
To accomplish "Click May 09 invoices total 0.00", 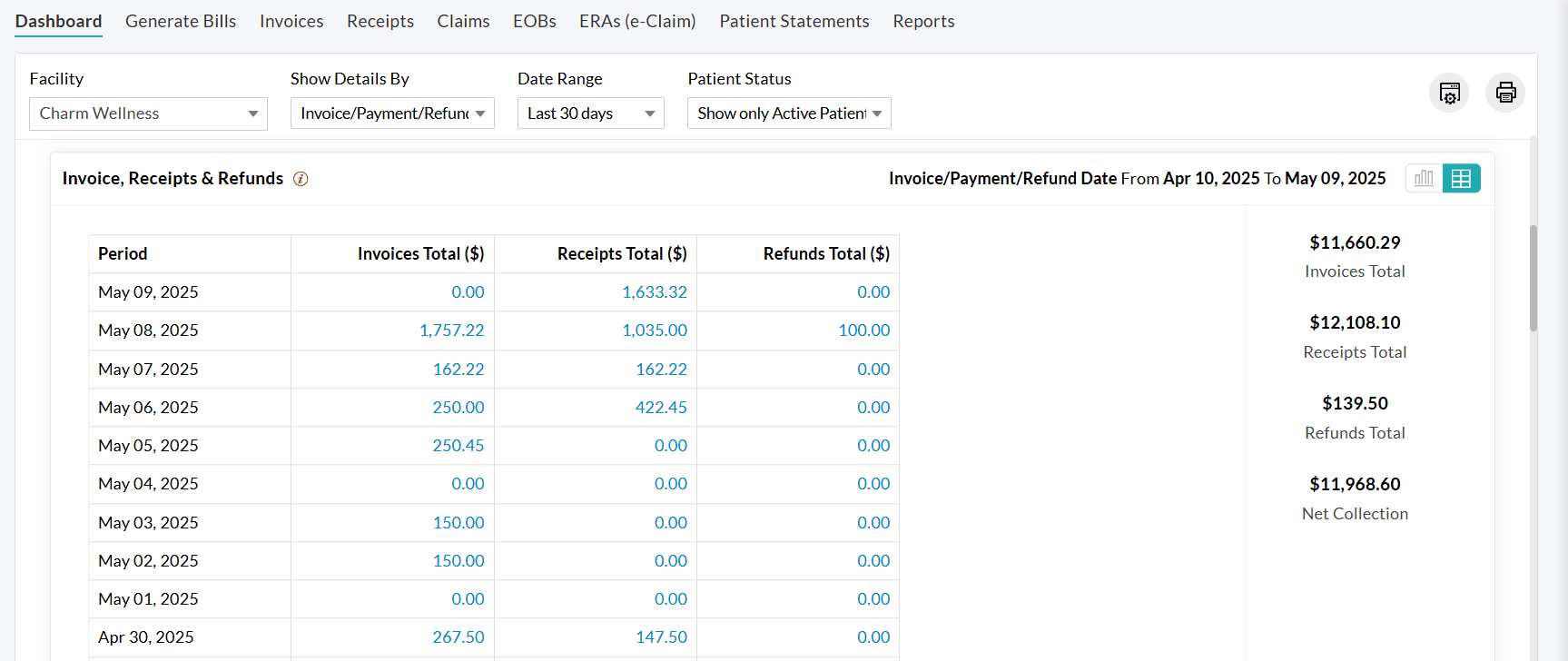I will (468, 292).
